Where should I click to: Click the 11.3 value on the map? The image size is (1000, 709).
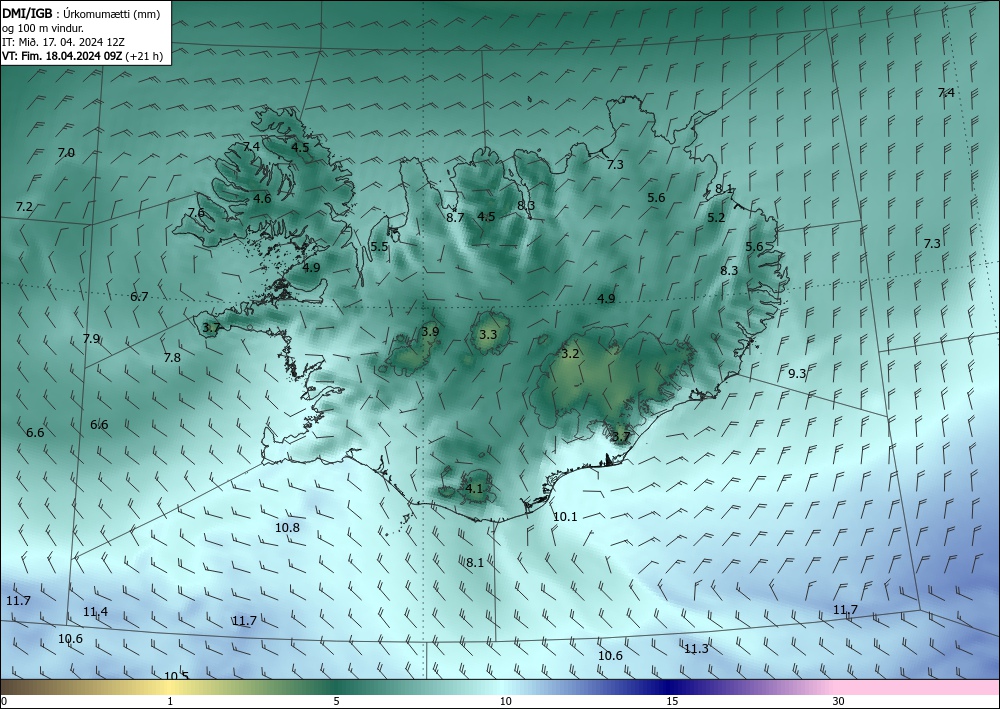(x=696, y=649)
